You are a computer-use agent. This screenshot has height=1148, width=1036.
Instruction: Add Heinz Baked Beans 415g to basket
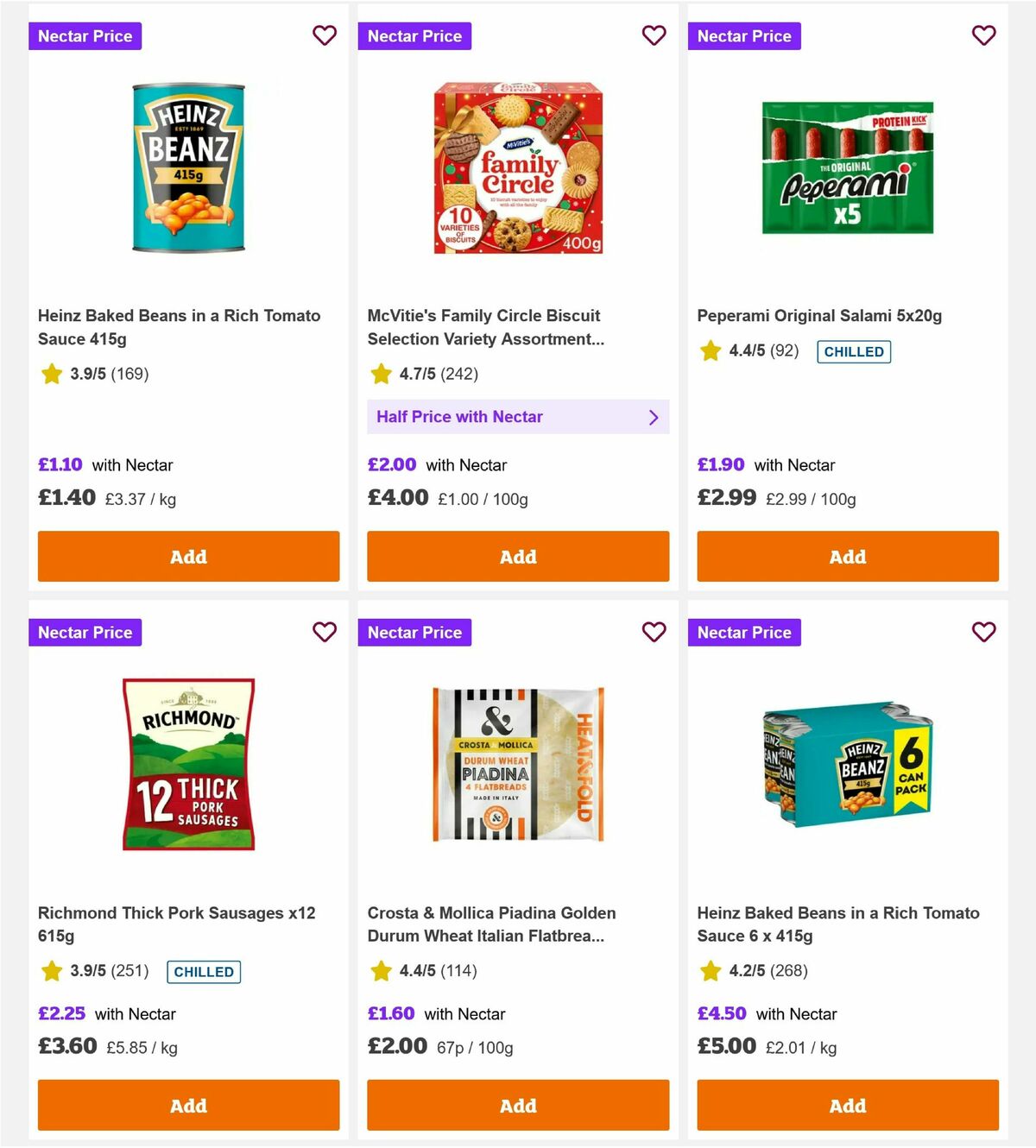pyautogui.click(x=188, y=557)
